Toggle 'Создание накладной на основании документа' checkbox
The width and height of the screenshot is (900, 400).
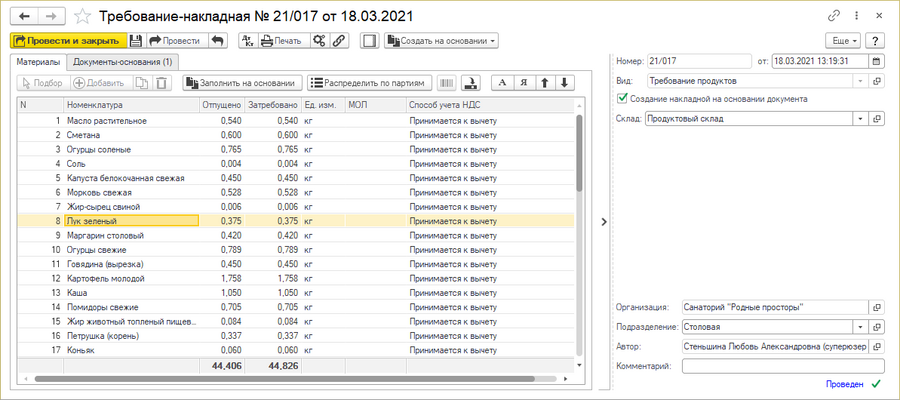[622, 99]
